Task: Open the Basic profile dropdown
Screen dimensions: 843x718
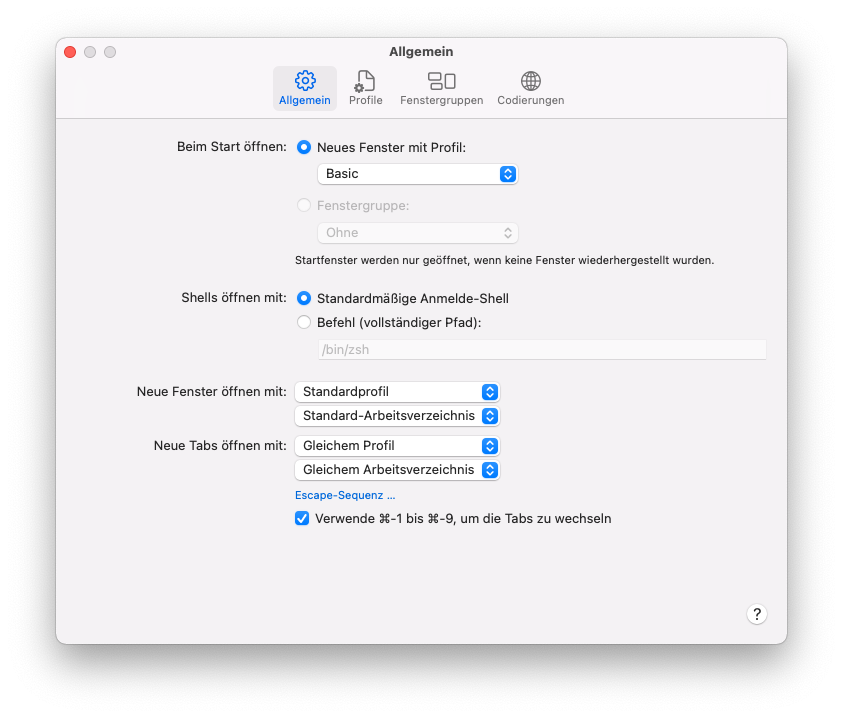Action: coord(417,174)
